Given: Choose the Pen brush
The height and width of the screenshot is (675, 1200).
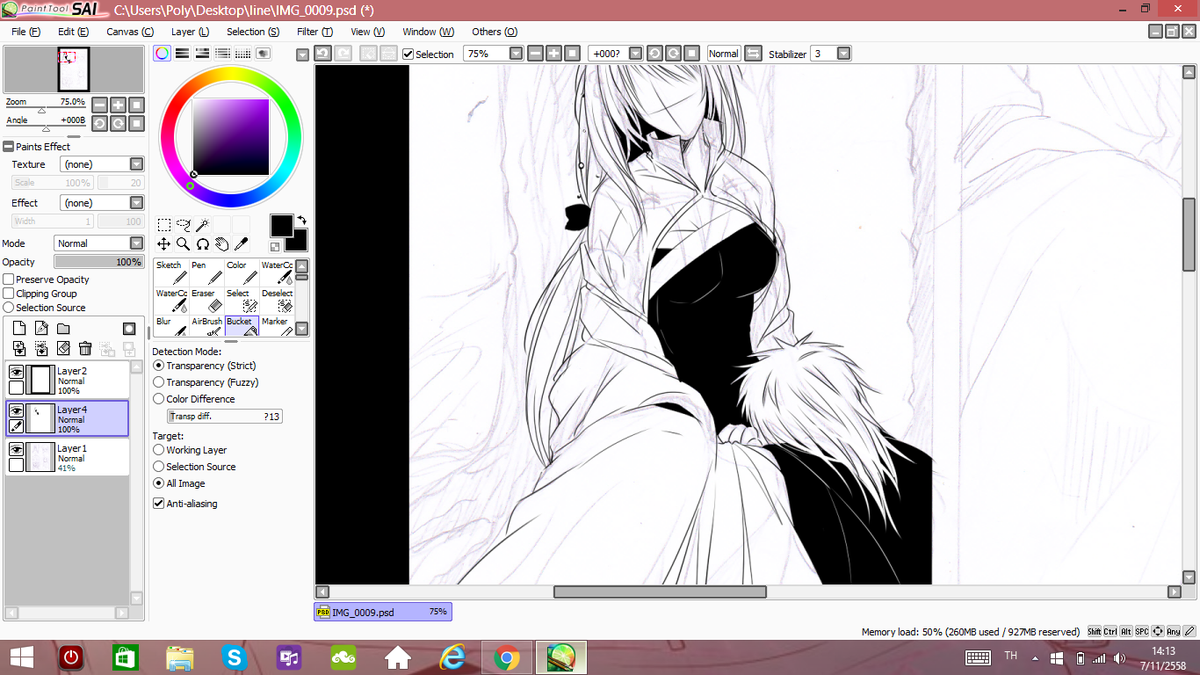Looking at the screenshot, I should (x=206, y=272).
